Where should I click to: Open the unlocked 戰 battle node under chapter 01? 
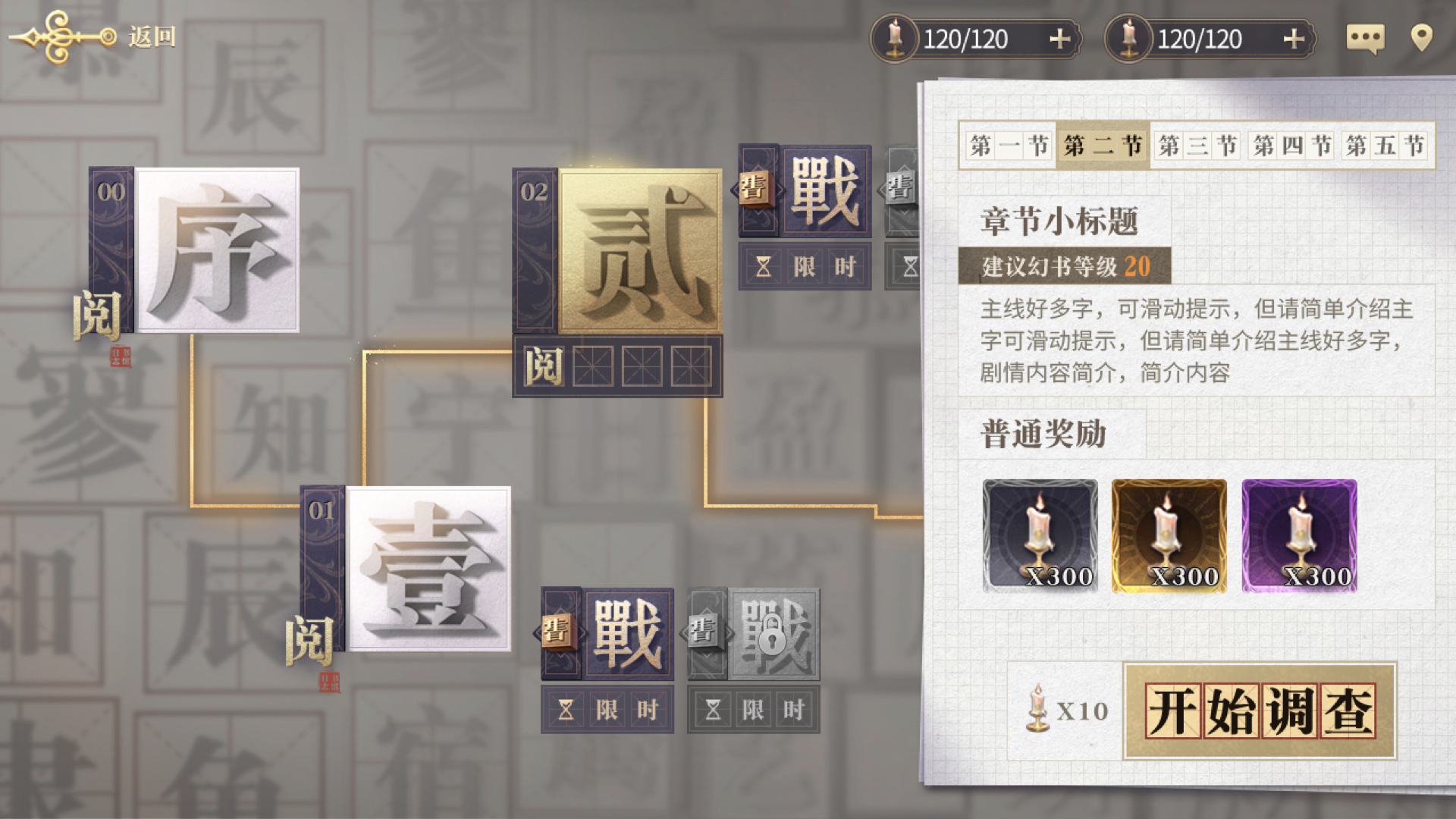(607, 634)
